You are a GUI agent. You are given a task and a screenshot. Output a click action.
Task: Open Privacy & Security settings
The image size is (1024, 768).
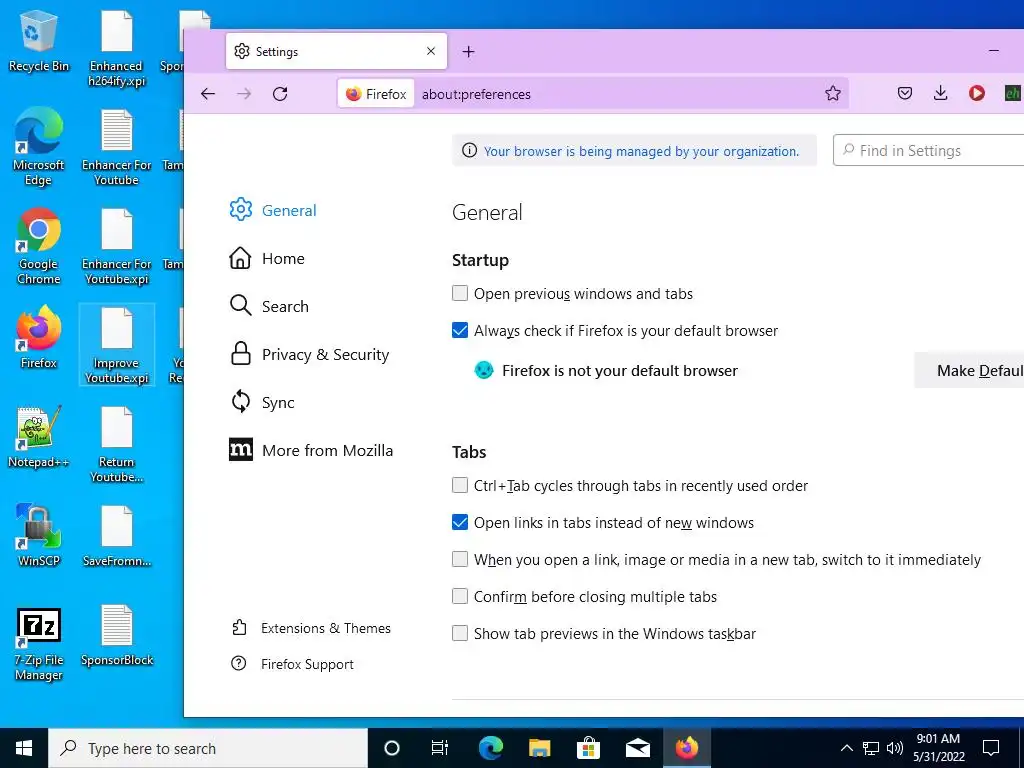point(310,355)
